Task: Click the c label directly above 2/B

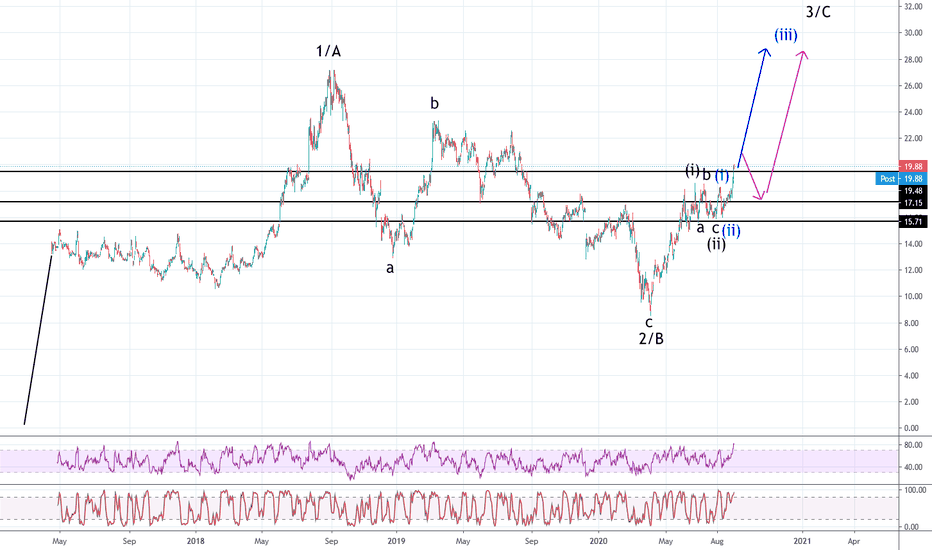Action: coord(649,323)
